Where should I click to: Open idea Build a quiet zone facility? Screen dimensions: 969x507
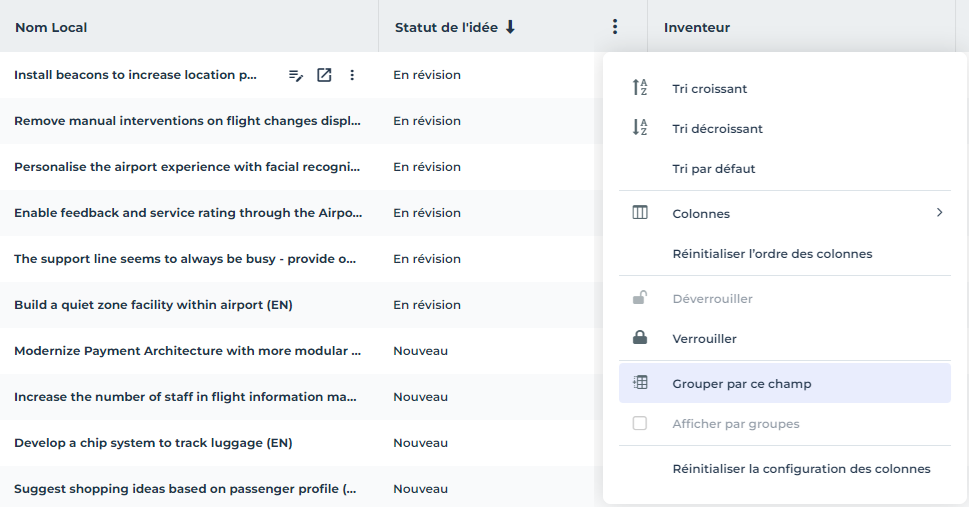point(153,305)
